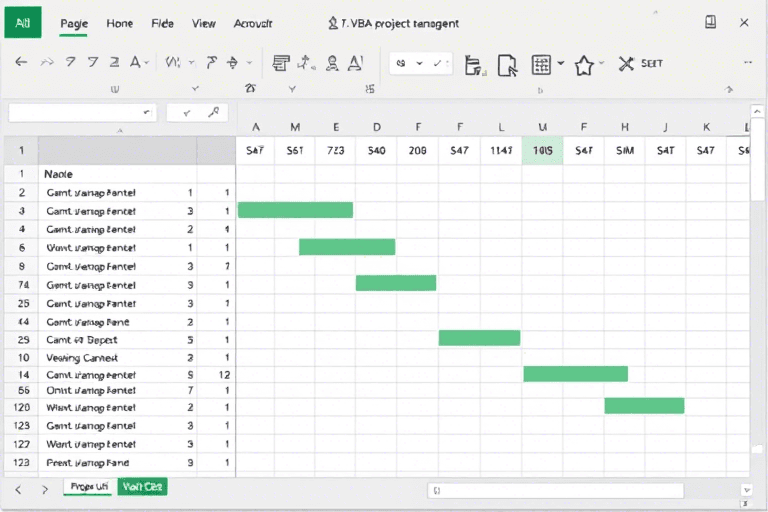Expand the name box dropdown arrow
768x512 pixels.
click(147, 113)
